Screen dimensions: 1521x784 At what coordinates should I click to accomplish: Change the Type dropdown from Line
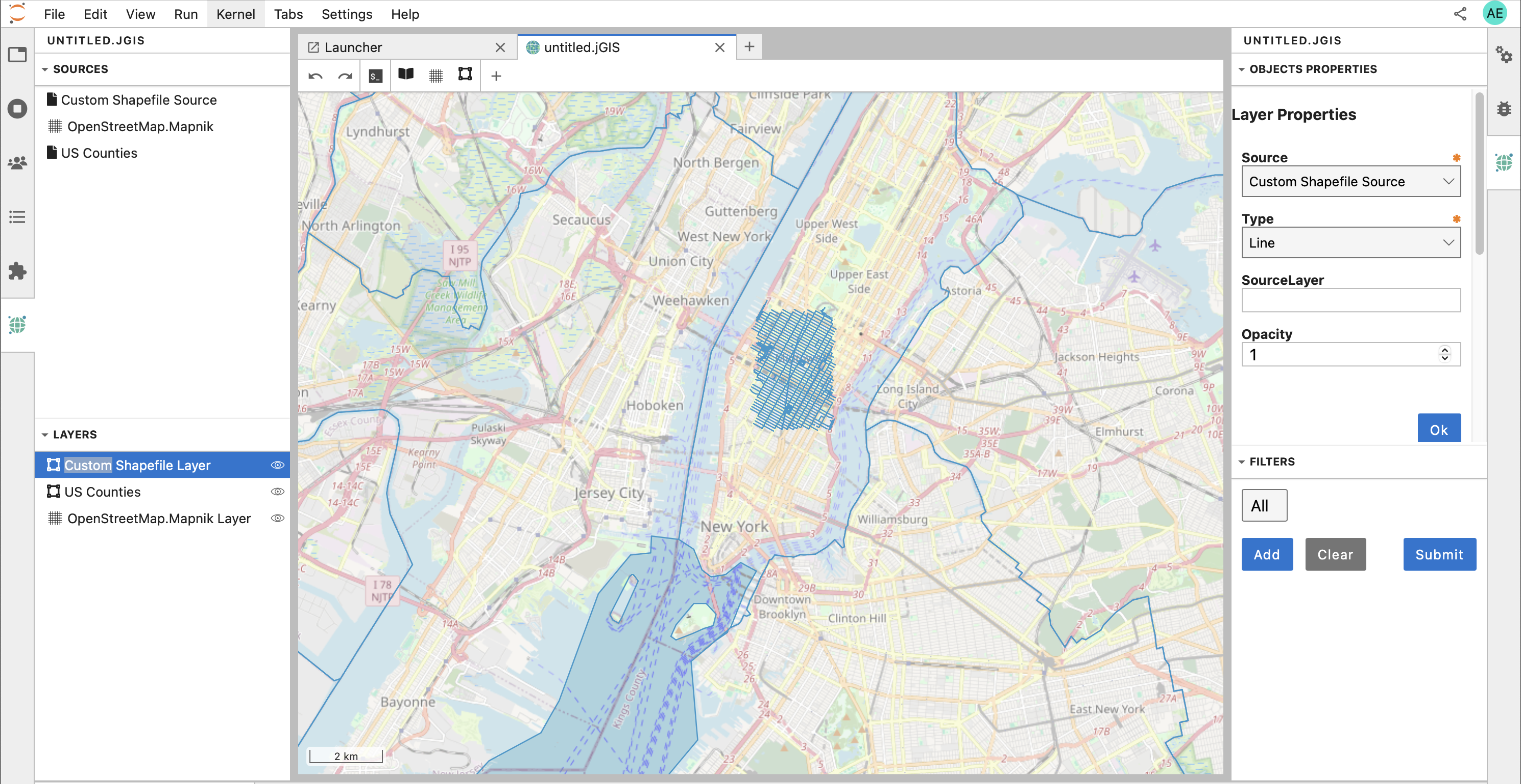(x=1350, y=242)
